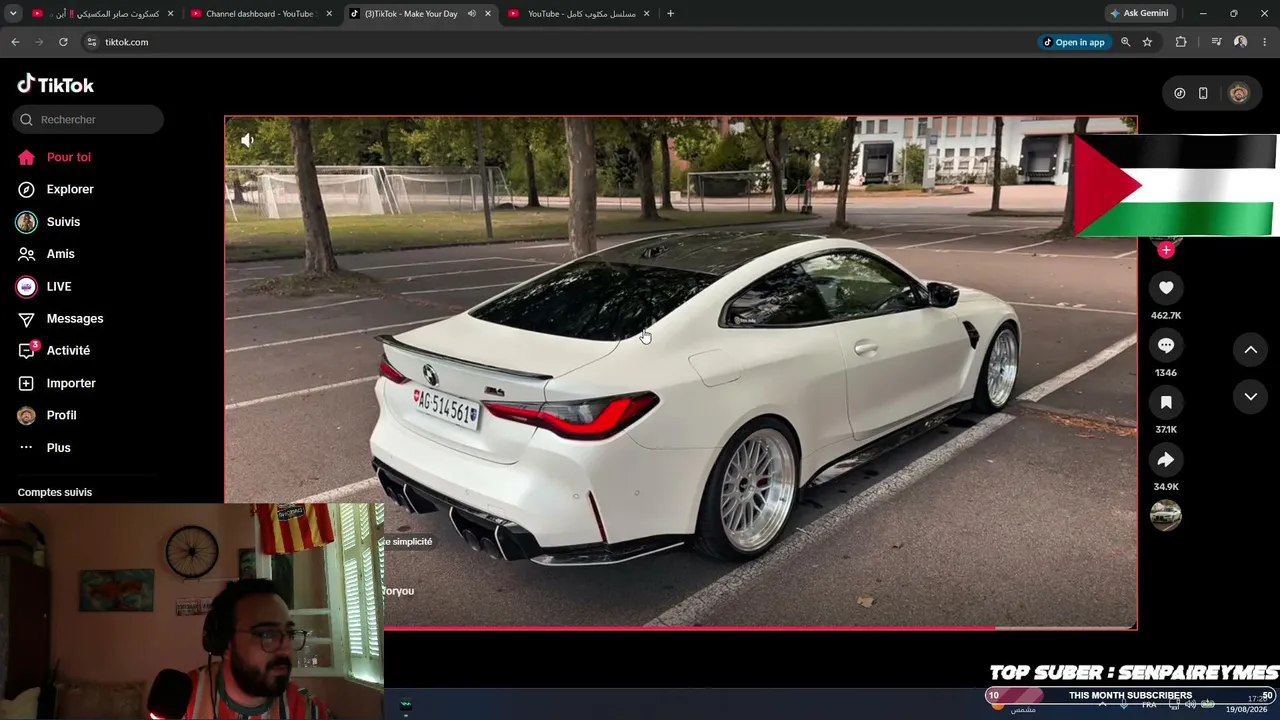Click the phone get-app icon
The width and height of the screenshot is (1280, 720).
coord(1203,93)
